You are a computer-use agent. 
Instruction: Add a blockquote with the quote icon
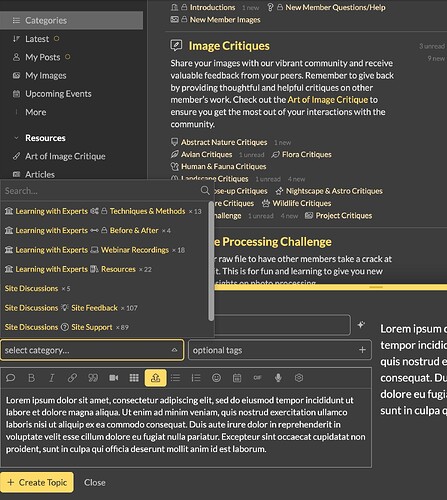pos(93,378)
